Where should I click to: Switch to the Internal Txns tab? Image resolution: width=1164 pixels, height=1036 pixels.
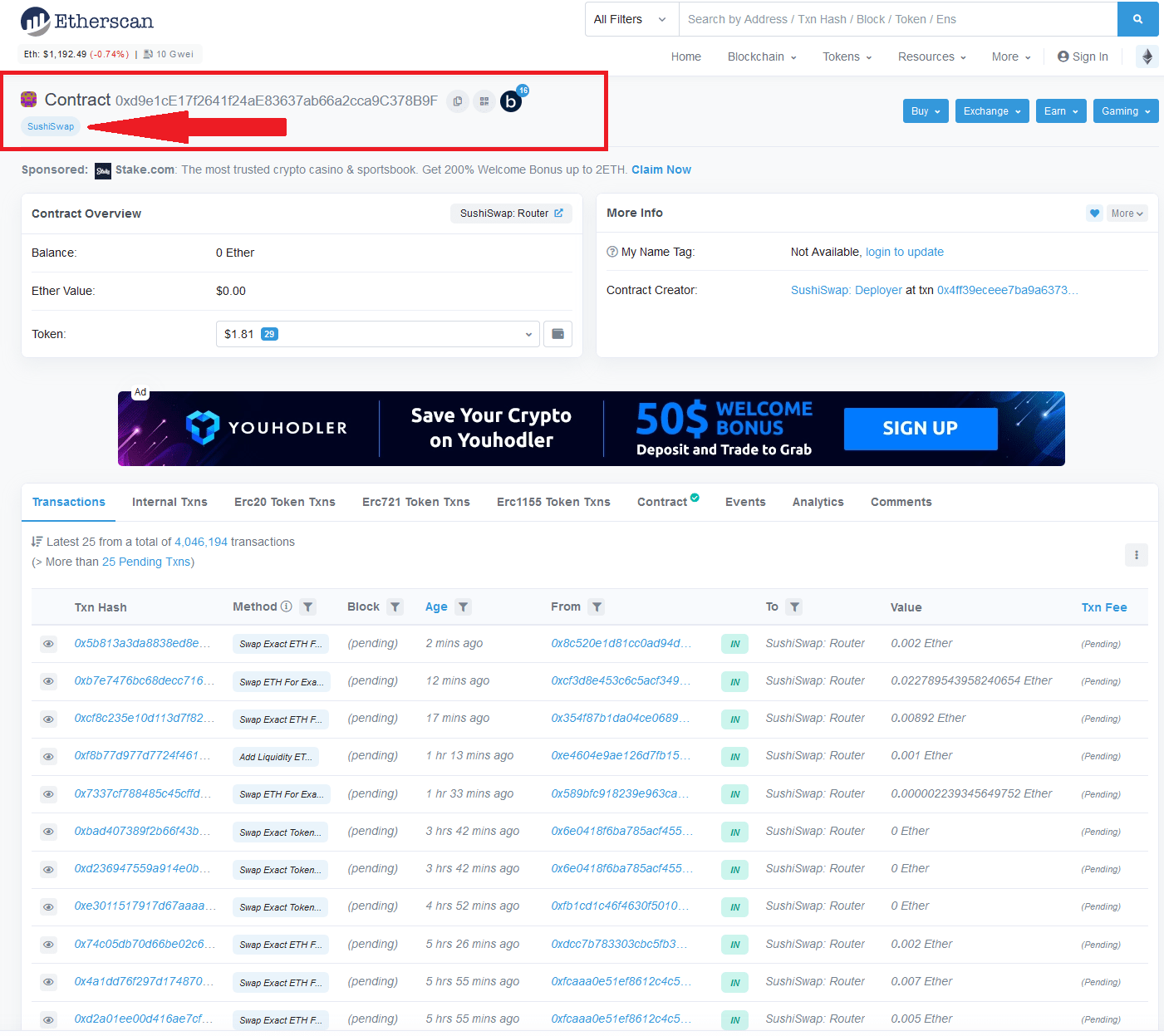169,502
